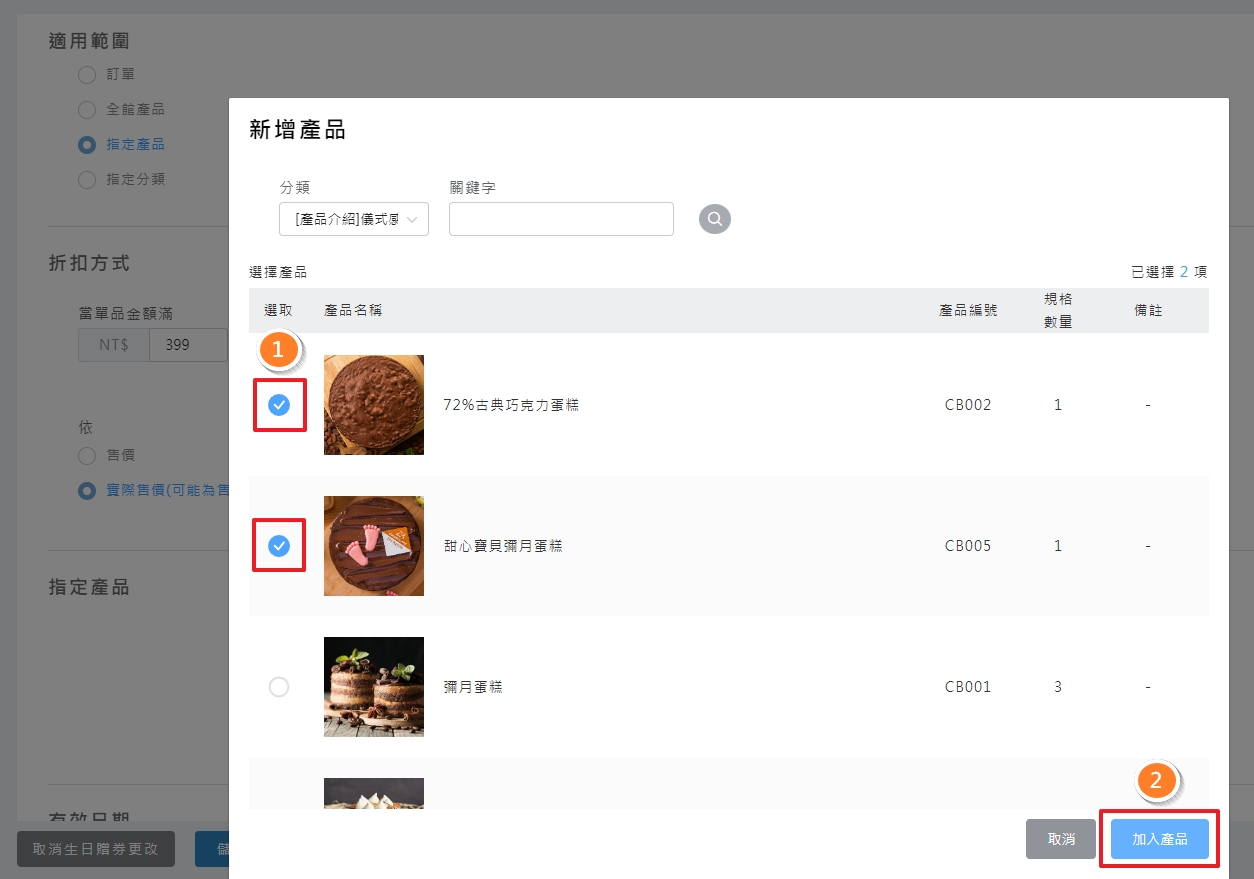Click the 甜心寶貝彌月蛋糕 product thumbnail

pos(373,546)
